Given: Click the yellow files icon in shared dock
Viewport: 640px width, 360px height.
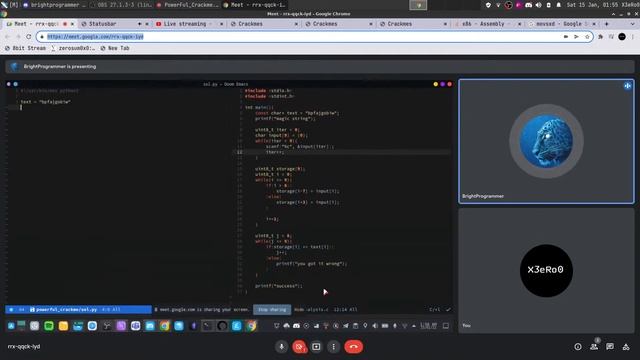Looking at the screenshot, I should click(63, 326).
